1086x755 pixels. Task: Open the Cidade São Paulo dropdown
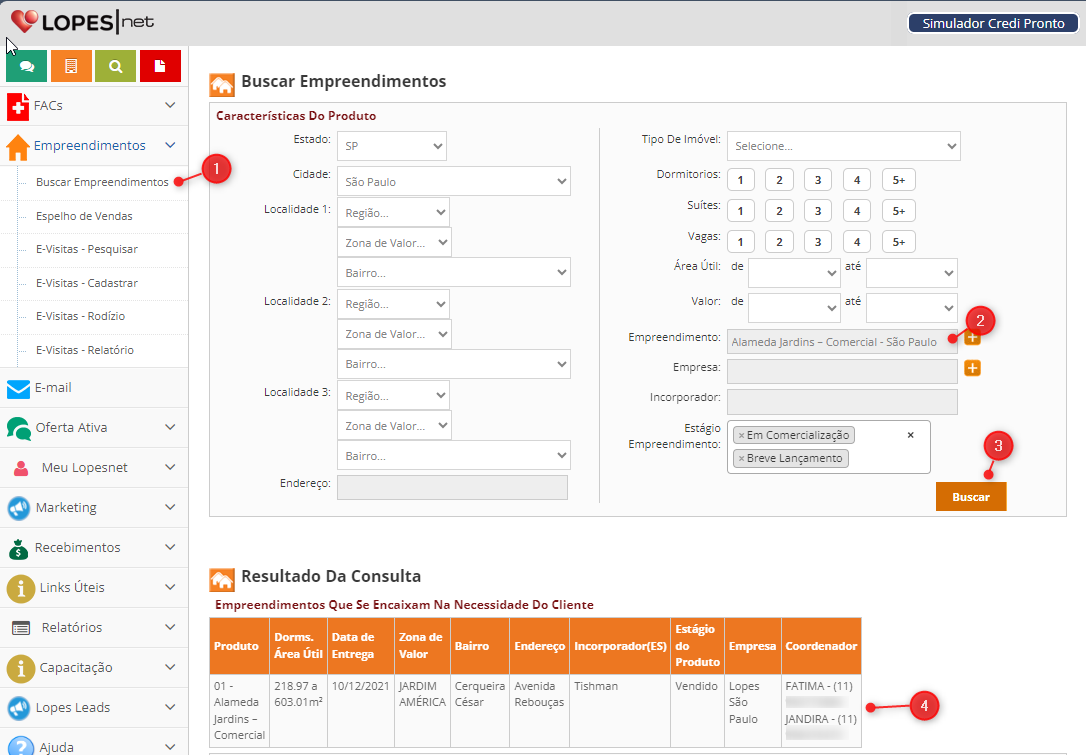(x=453, y=182)
